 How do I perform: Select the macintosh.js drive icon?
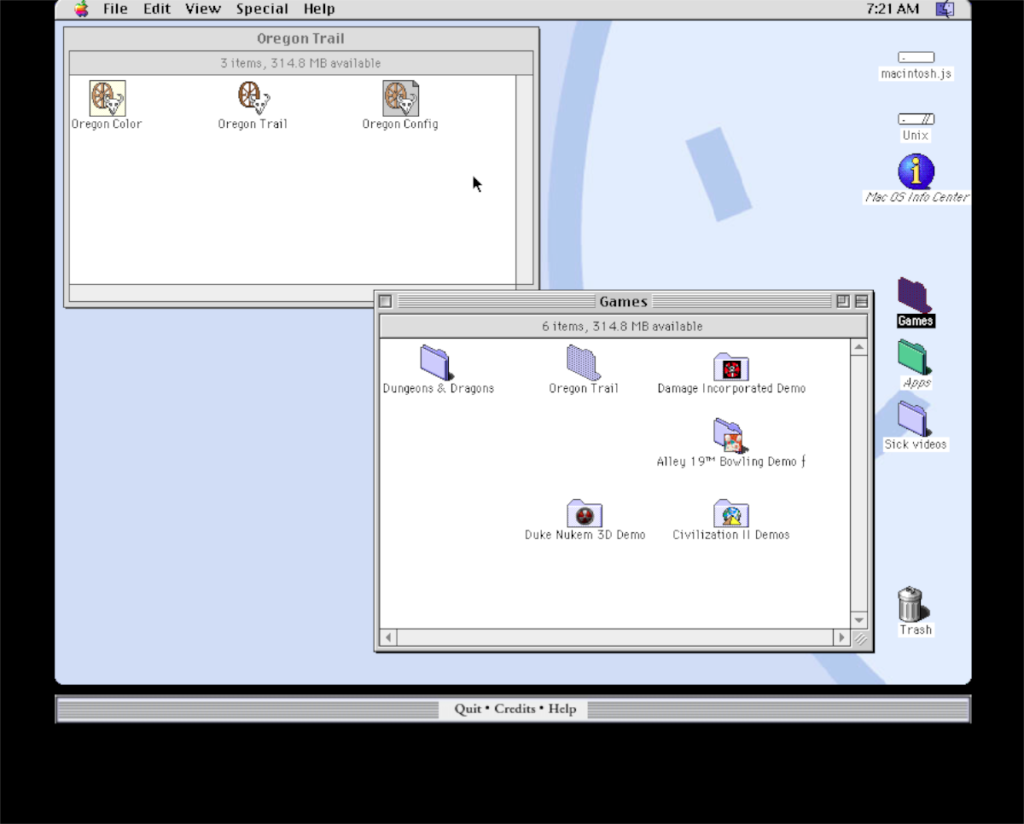[x=914, y=57]
